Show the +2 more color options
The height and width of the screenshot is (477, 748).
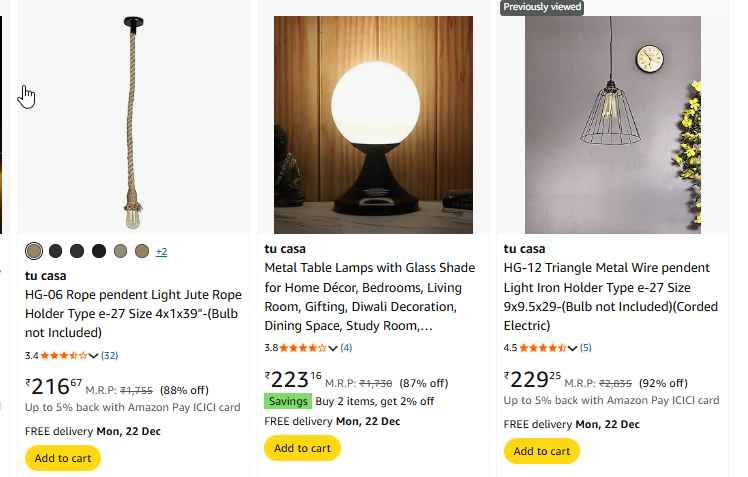click(161, 252)
